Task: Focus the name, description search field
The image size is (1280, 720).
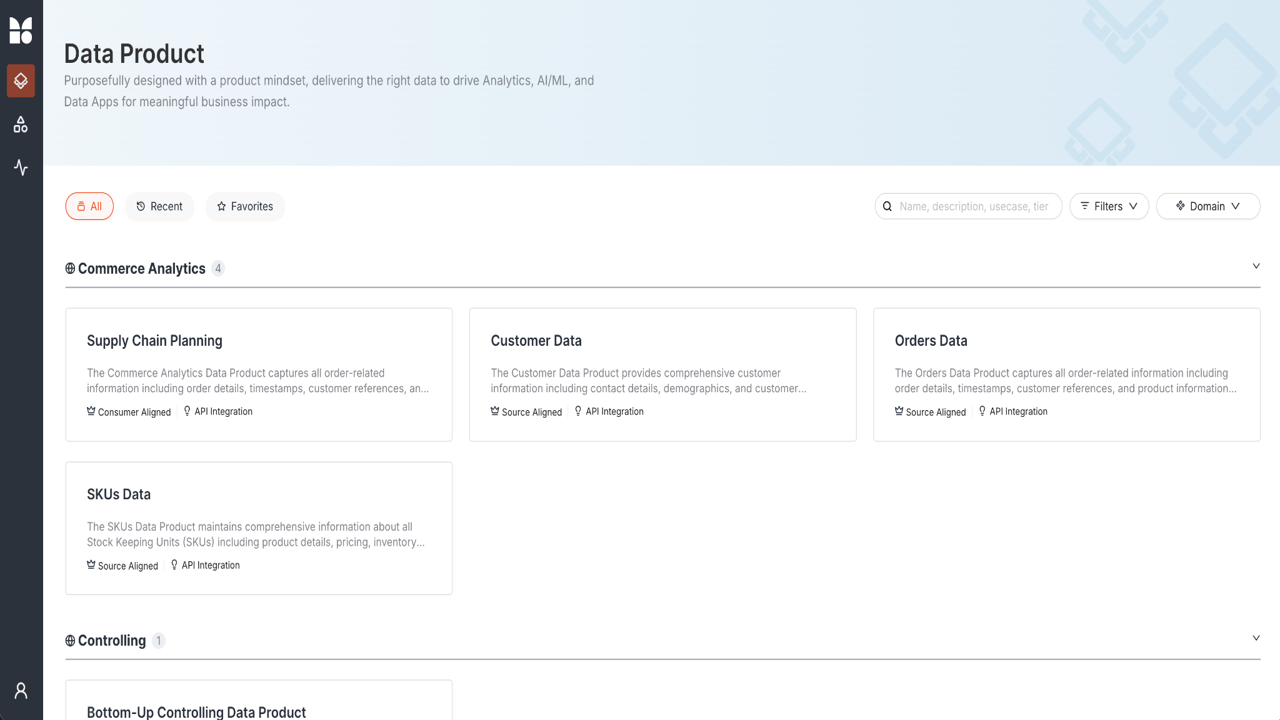Action: (975, 207)
